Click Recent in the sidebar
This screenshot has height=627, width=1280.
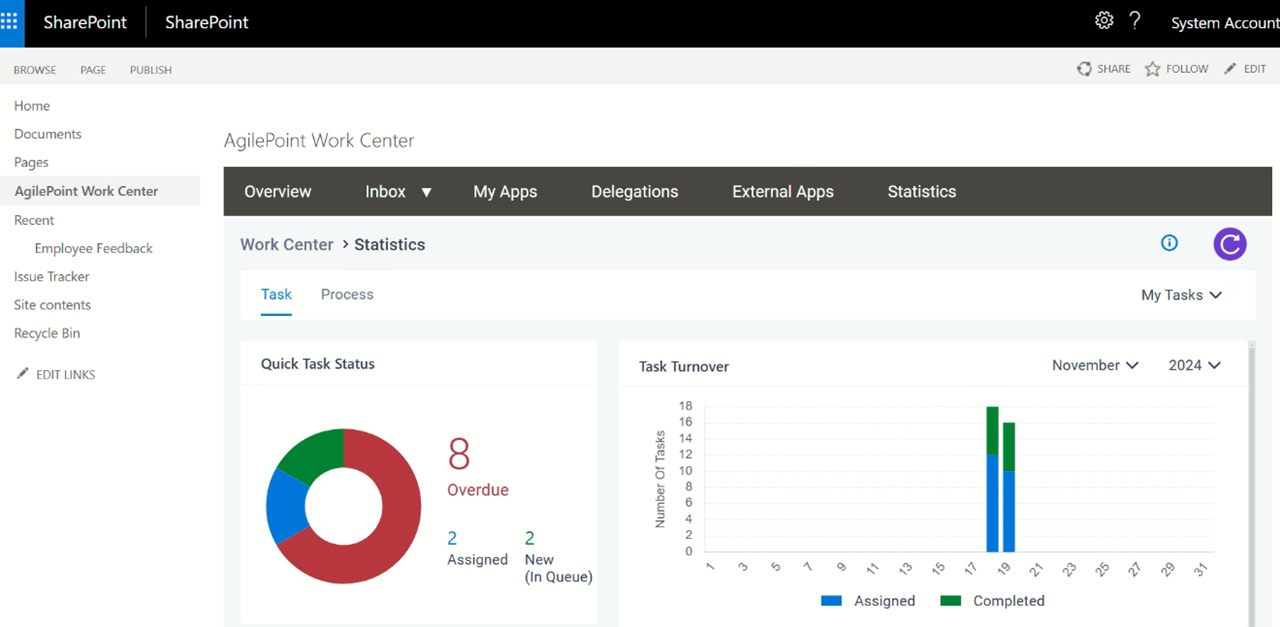34,220
